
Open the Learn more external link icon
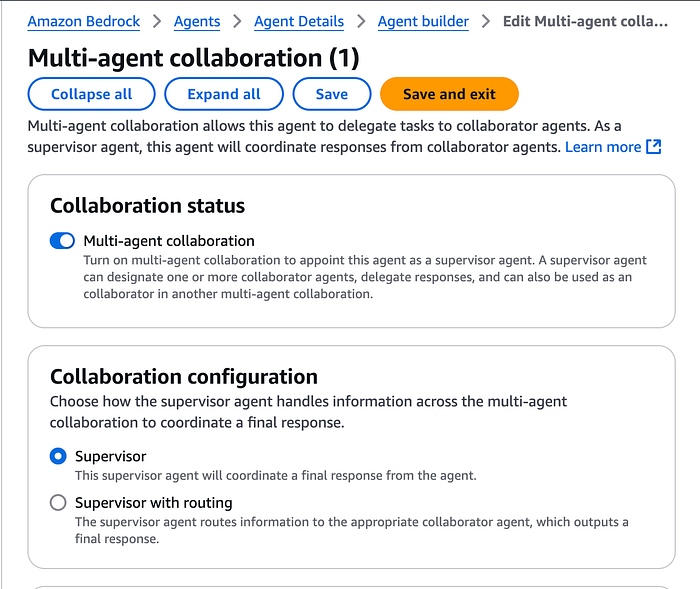[654, 146]
